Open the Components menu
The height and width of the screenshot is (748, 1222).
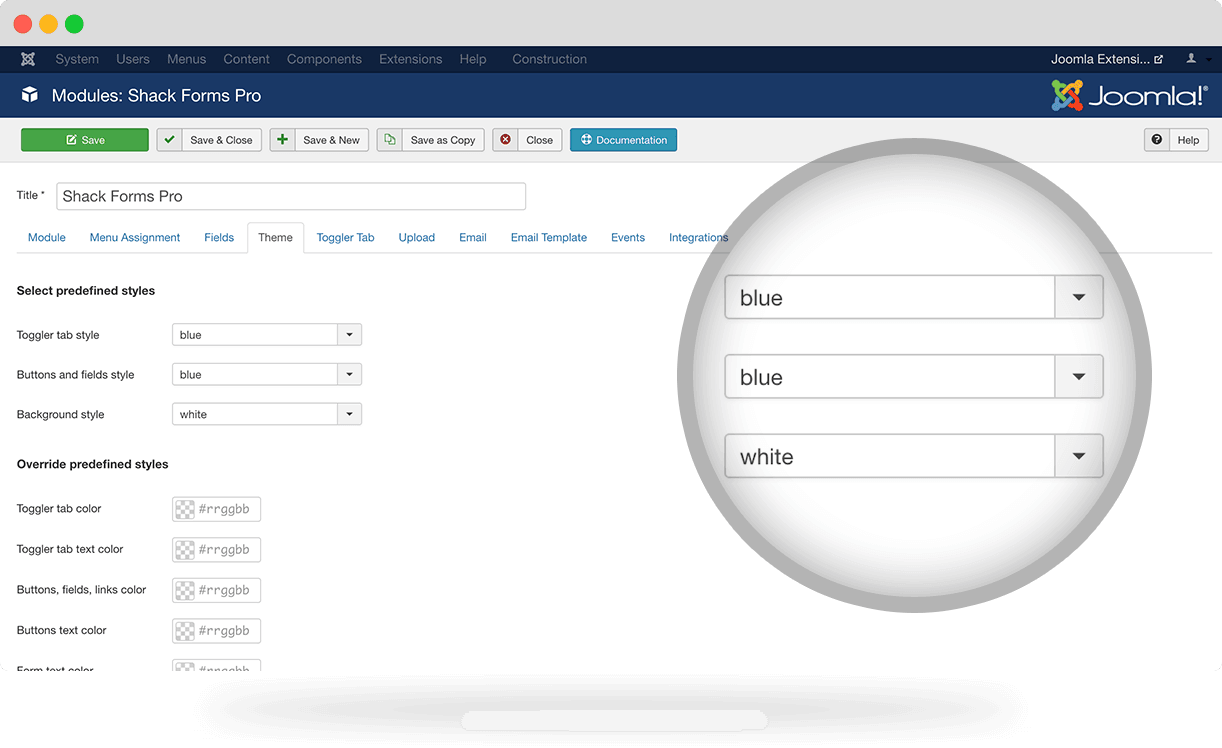click(x=324, y=59)
